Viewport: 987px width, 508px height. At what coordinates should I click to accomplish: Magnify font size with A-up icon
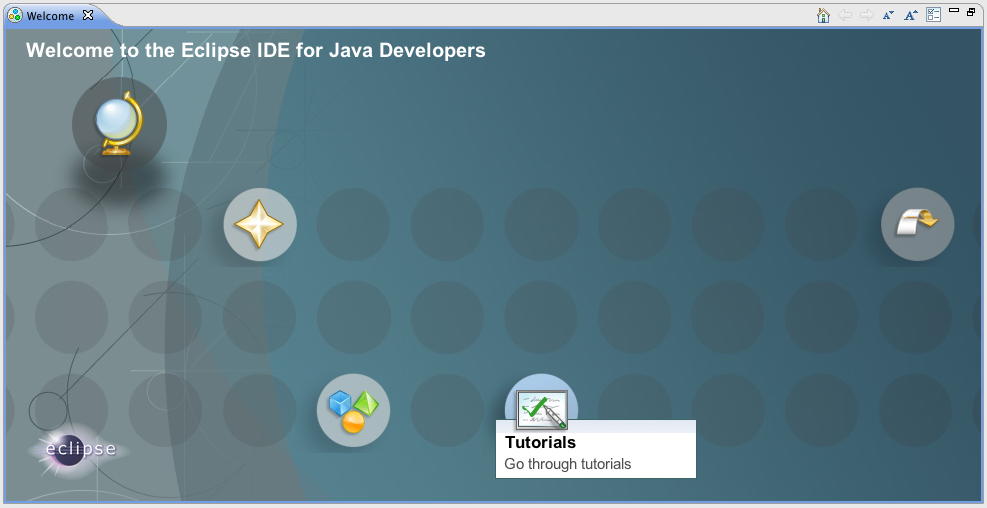[911, 15]
